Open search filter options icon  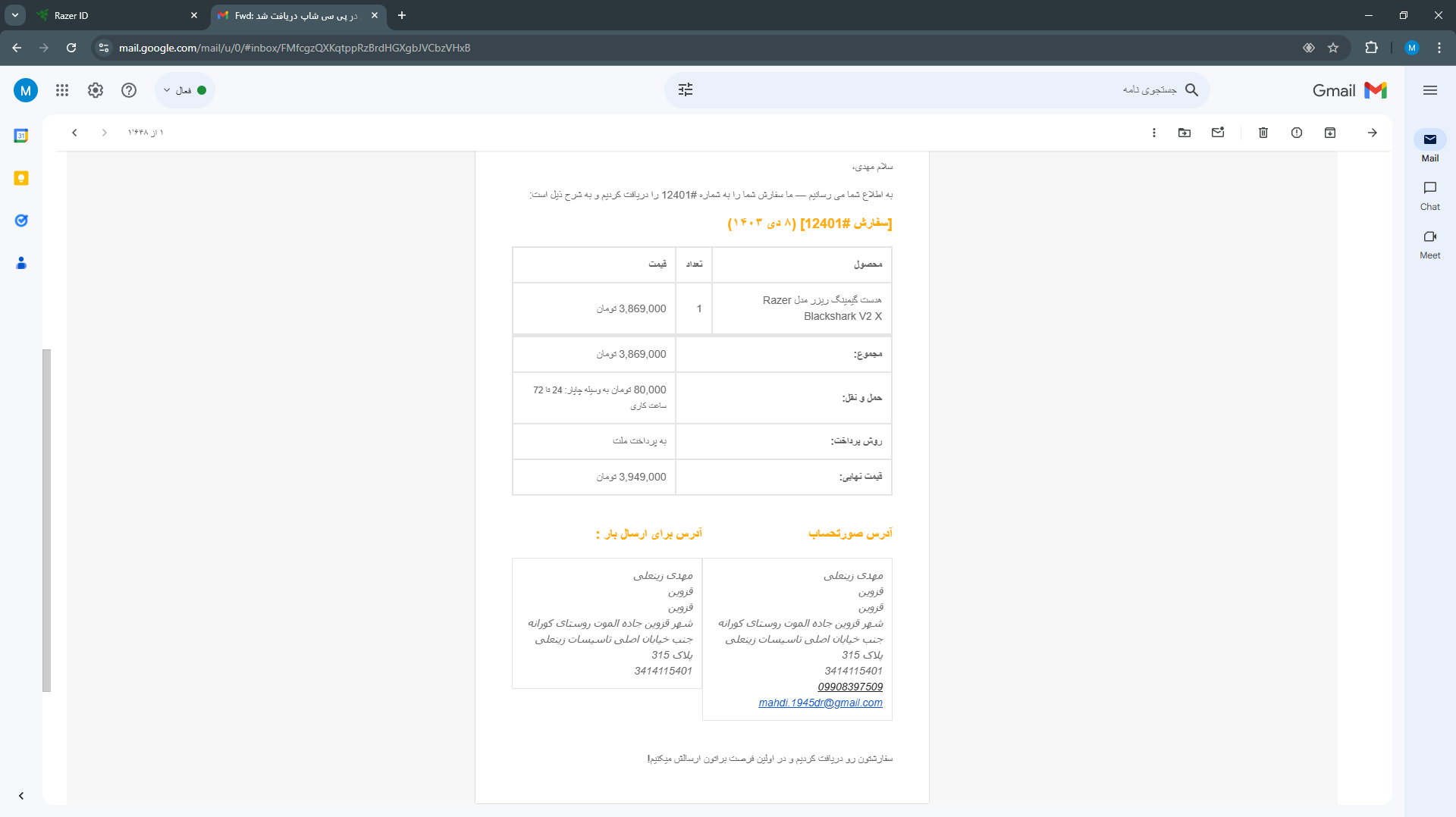[686, 90]
